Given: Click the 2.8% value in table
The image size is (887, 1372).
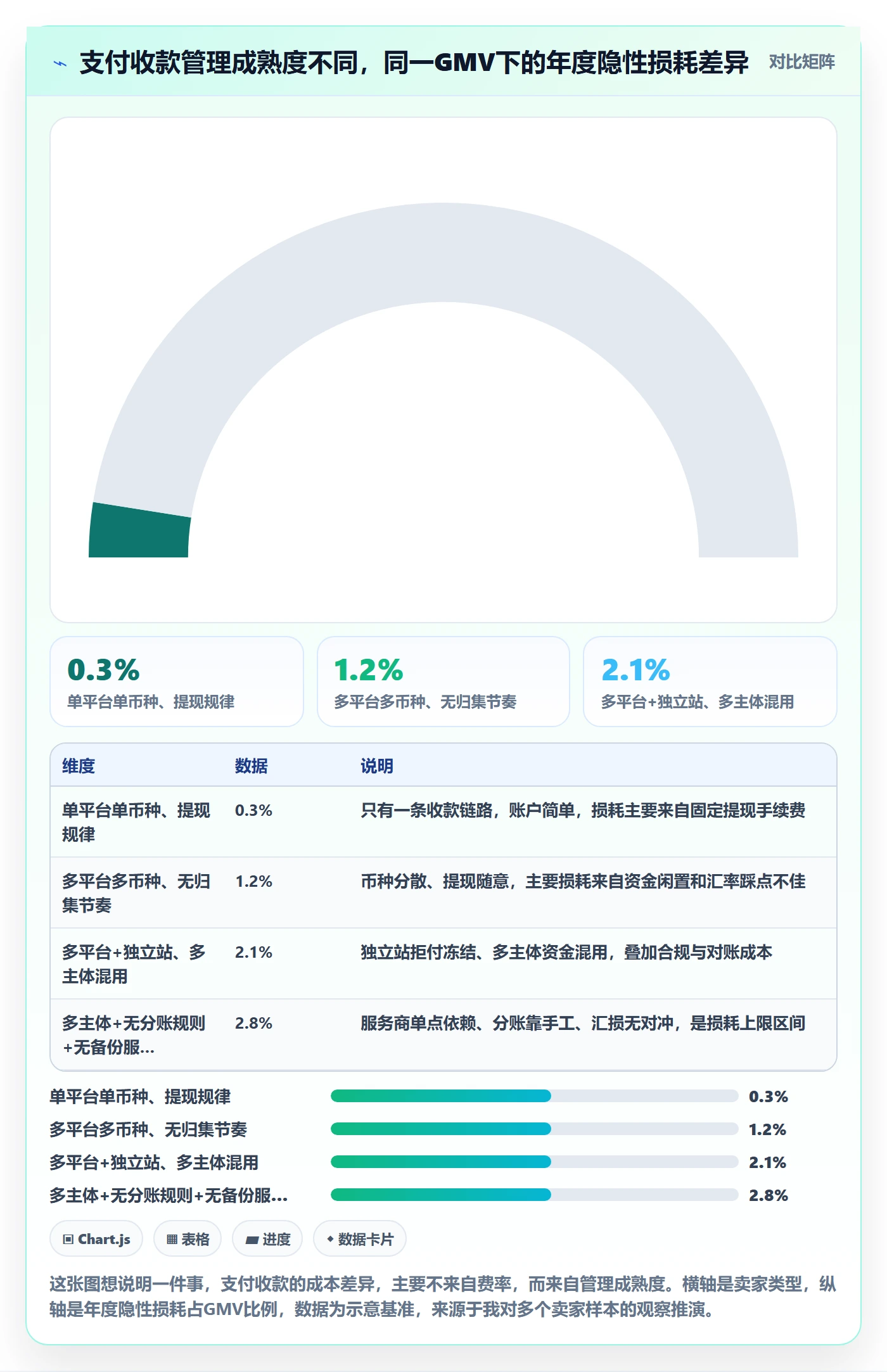Looking at the screenshot, I should (x=253, y=1023).
